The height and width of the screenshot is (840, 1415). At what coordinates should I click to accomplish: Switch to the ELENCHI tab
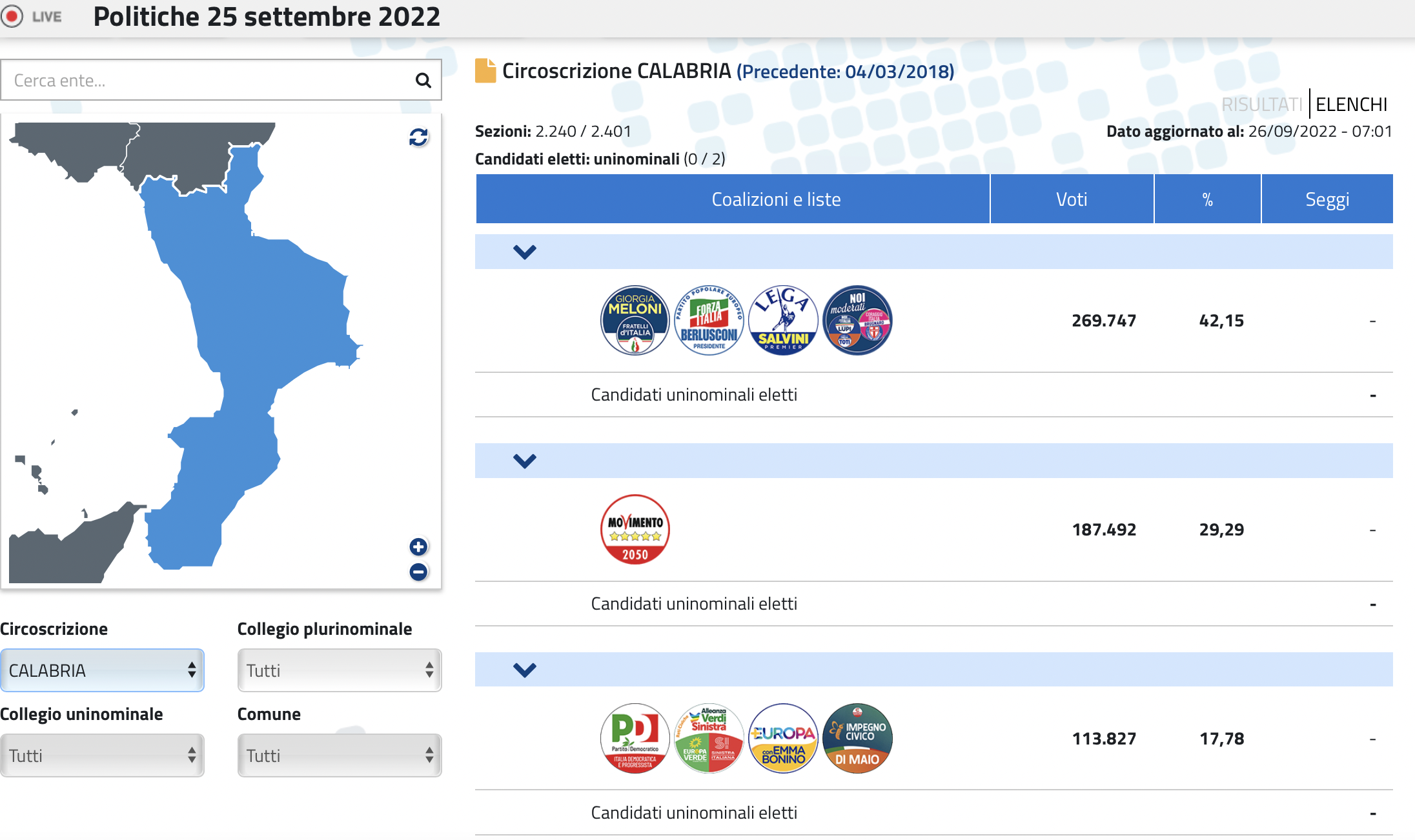coord(1351,105)
